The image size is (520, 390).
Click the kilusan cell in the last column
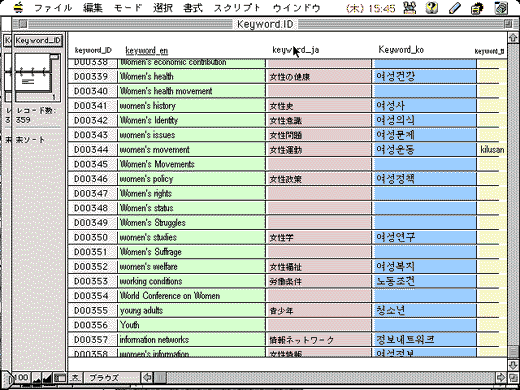point(492,150)
